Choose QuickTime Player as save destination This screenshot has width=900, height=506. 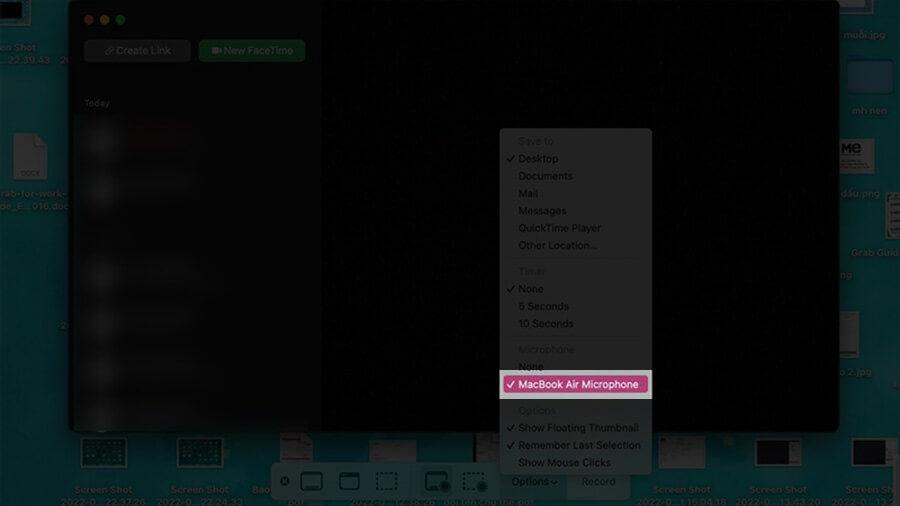coord(559,228)
